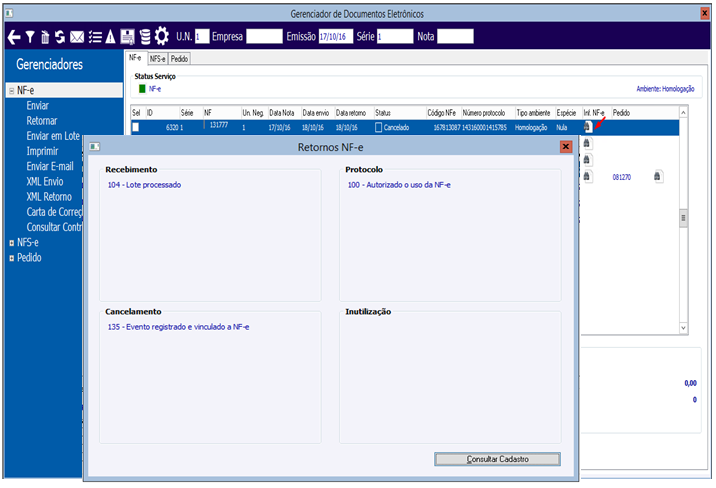Select Imprimir in the sidebar
The width and height of the screenshot is (716, 488).
click(42, 151)
